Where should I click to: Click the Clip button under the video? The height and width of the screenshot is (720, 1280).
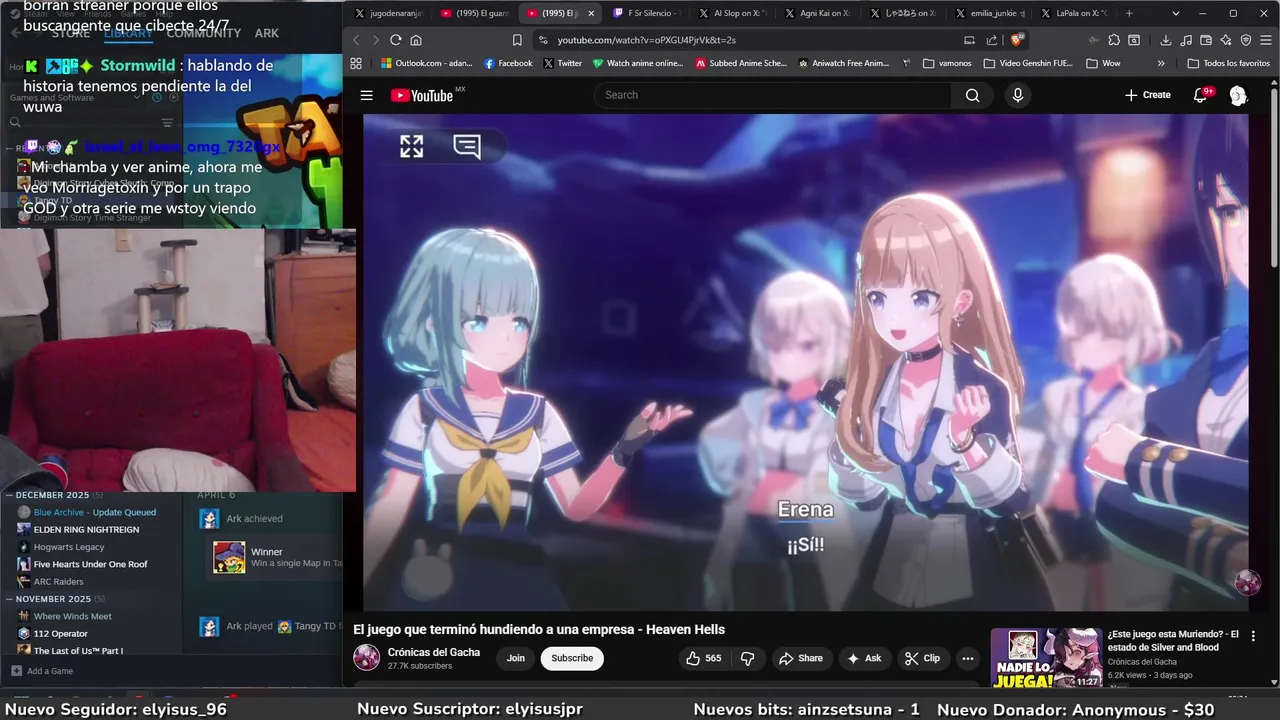coord(922,658)
